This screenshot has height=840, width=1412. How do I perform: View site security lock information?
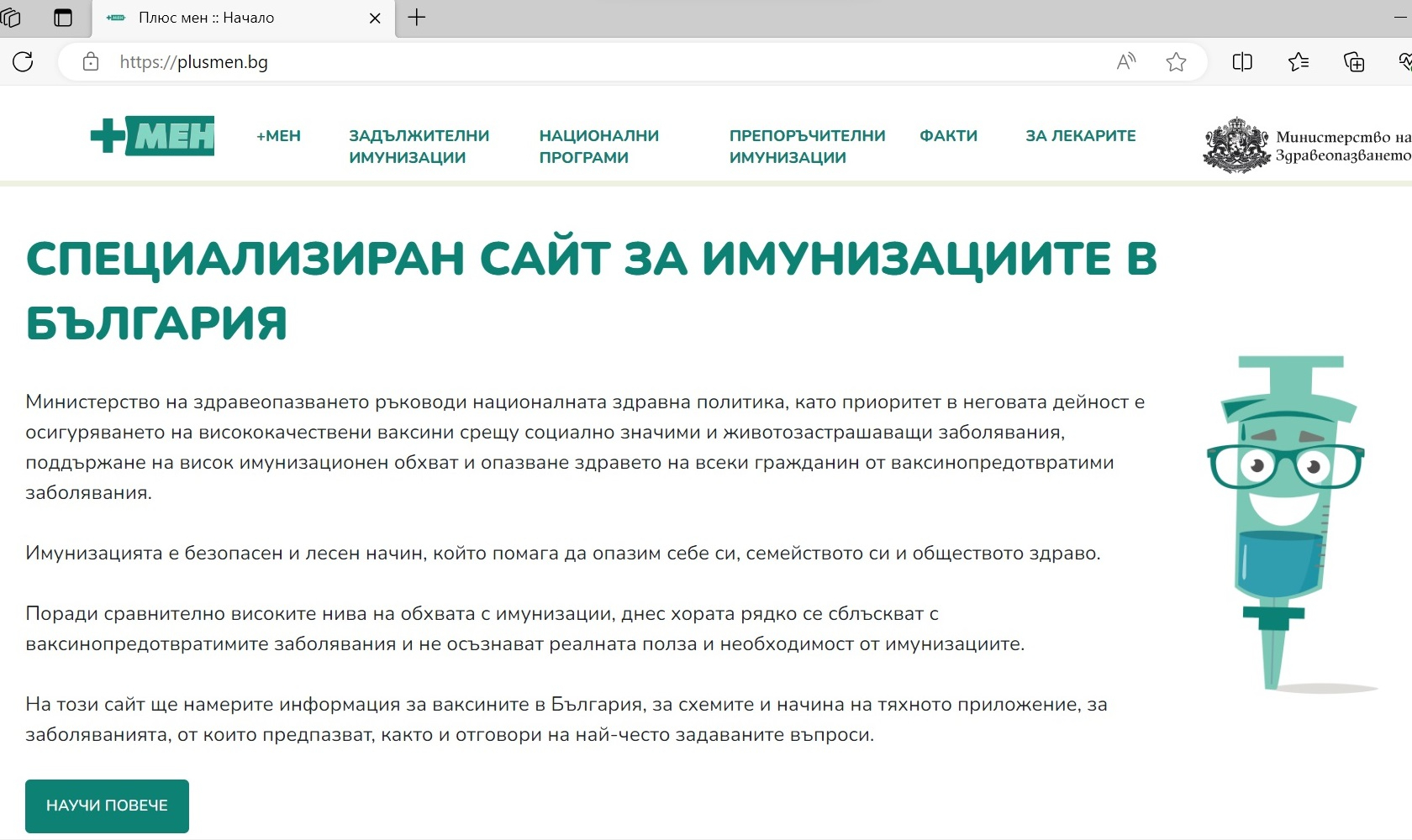91,61
